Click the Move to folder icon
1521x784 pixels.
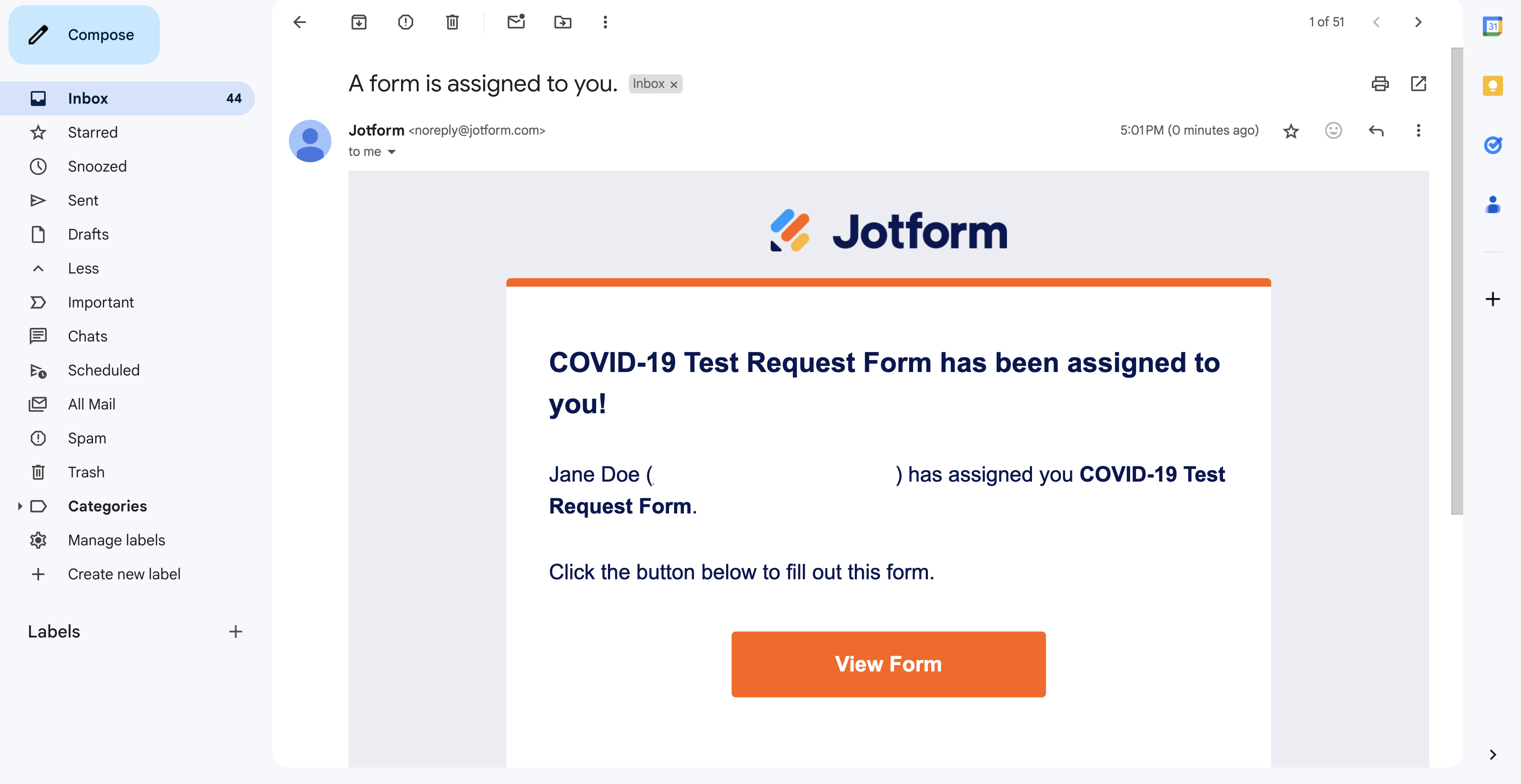(x=563, y=23)
